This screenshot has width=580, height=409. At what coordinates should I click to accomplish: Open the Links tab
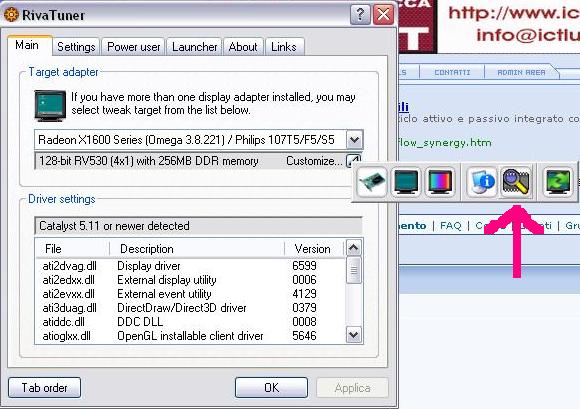[x=284, y=47]
